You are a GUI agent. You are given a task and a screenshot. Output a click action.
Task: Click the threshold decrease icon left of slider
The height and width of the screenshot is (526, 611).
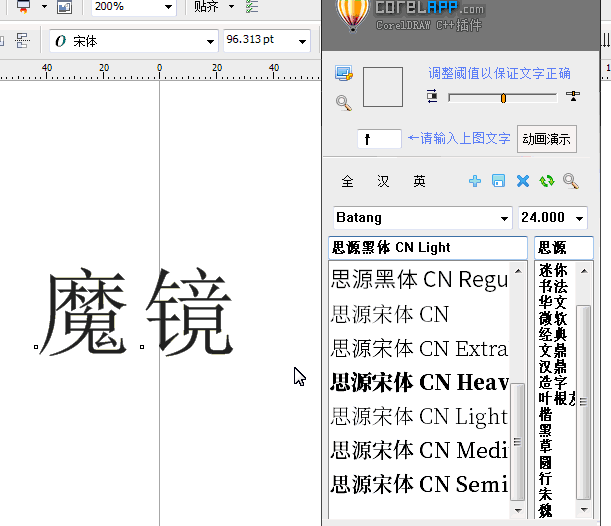point(432,96)
